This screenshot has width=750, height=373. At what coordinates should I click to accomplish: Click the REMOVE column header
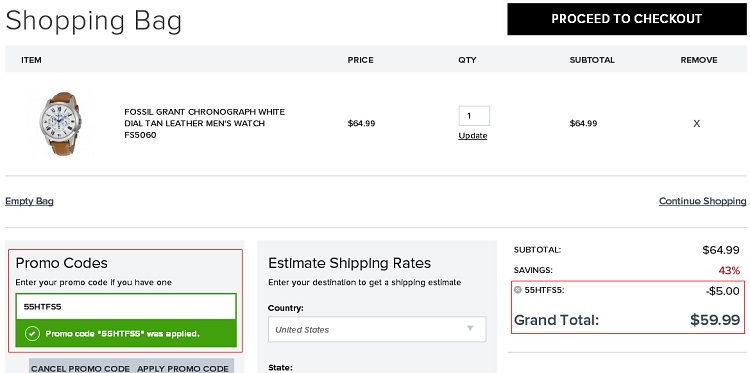699,60
